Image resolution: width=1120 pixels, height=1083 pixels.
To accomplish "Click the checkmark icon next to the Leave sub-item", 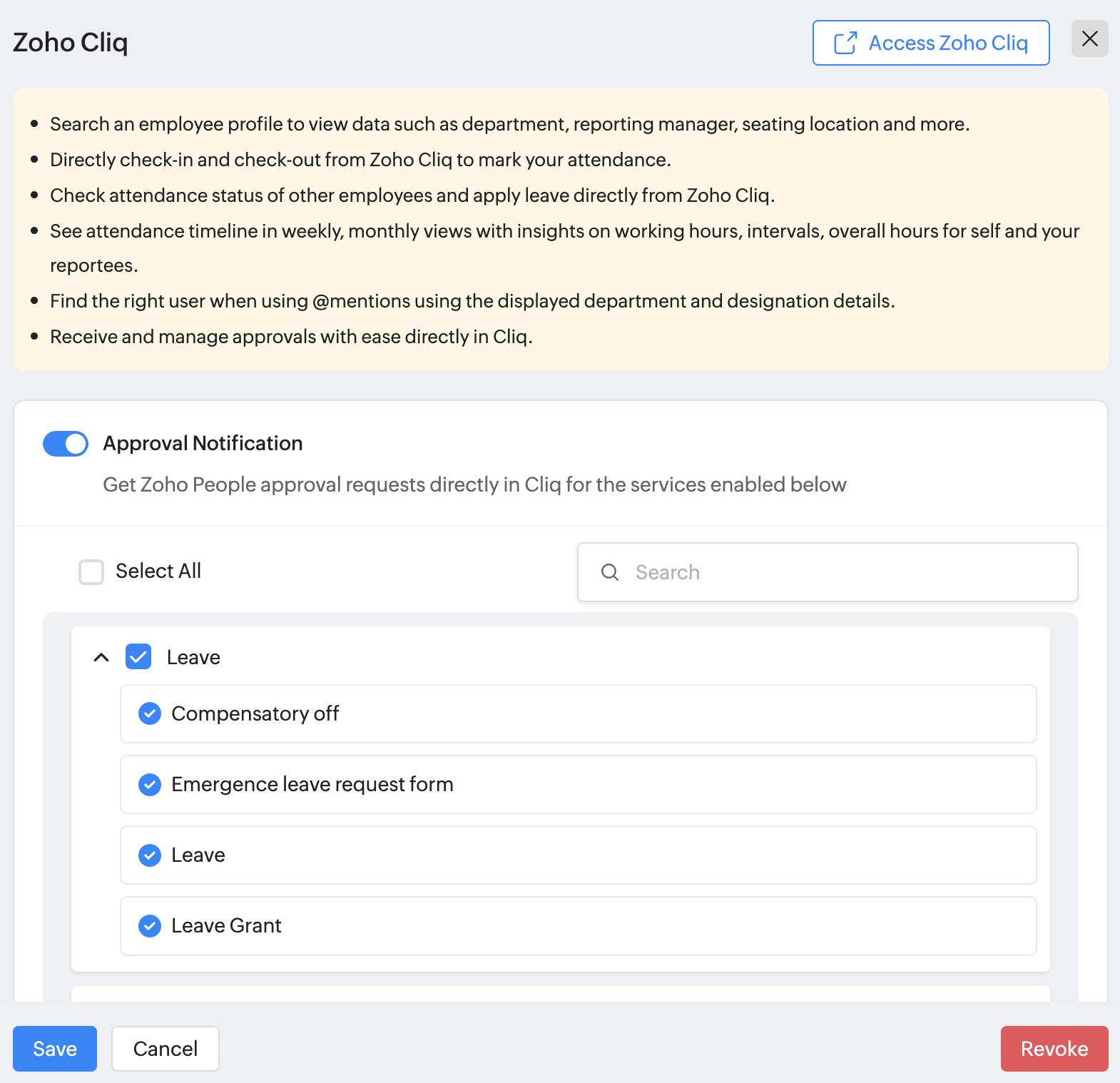I will pos(150,855).
